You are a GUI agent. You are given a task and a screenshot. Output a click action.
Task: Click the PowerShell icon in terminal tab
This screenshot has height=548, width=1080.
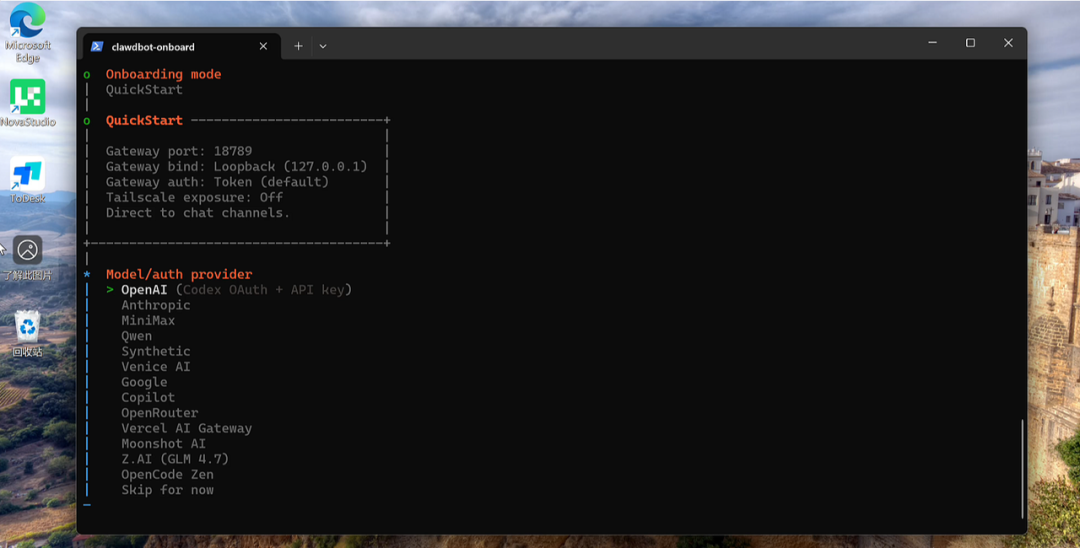97,46
